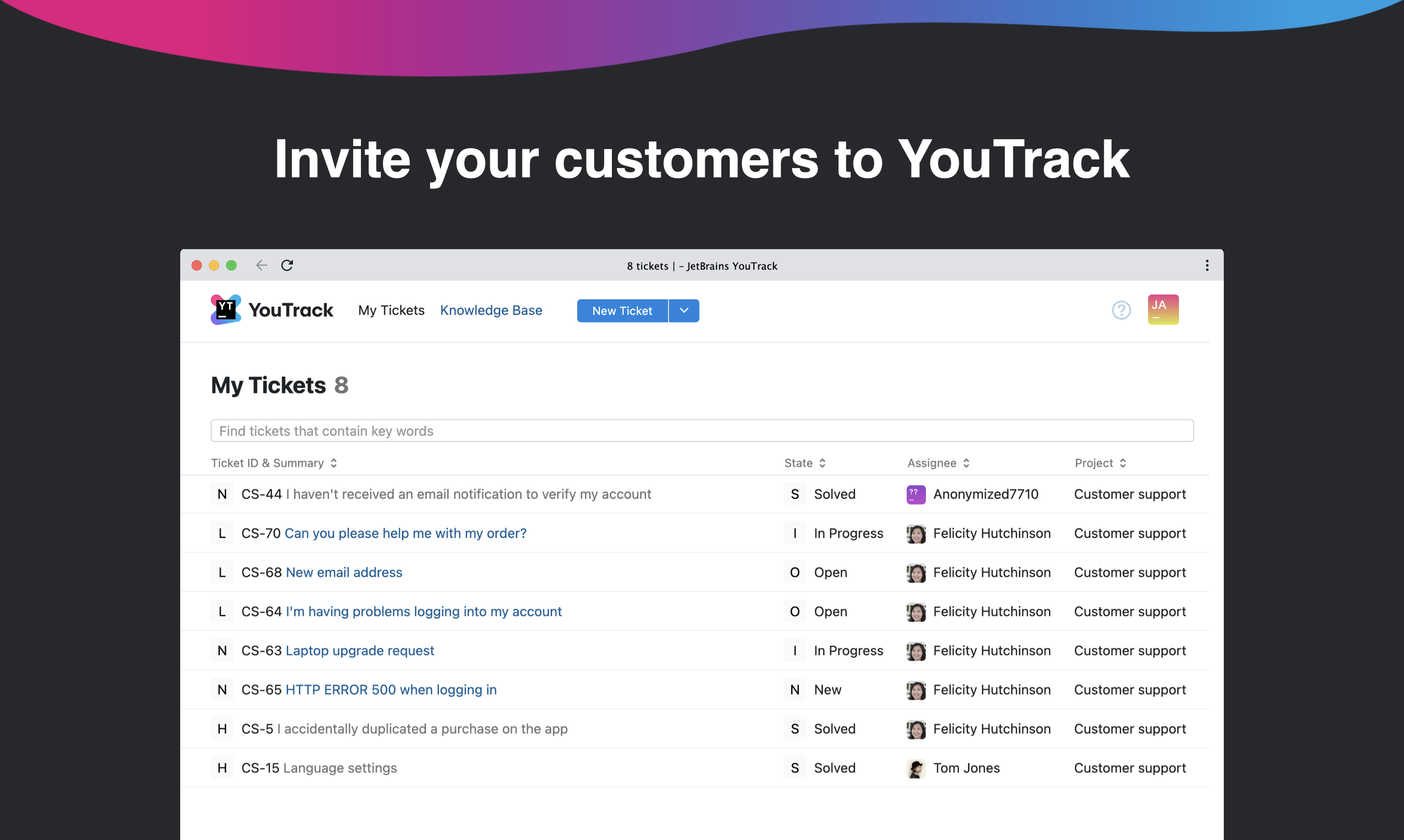Screen dimensions: 1404x840
Task: Open the three-dot browser menu
Action: [x=1207, y=265]
